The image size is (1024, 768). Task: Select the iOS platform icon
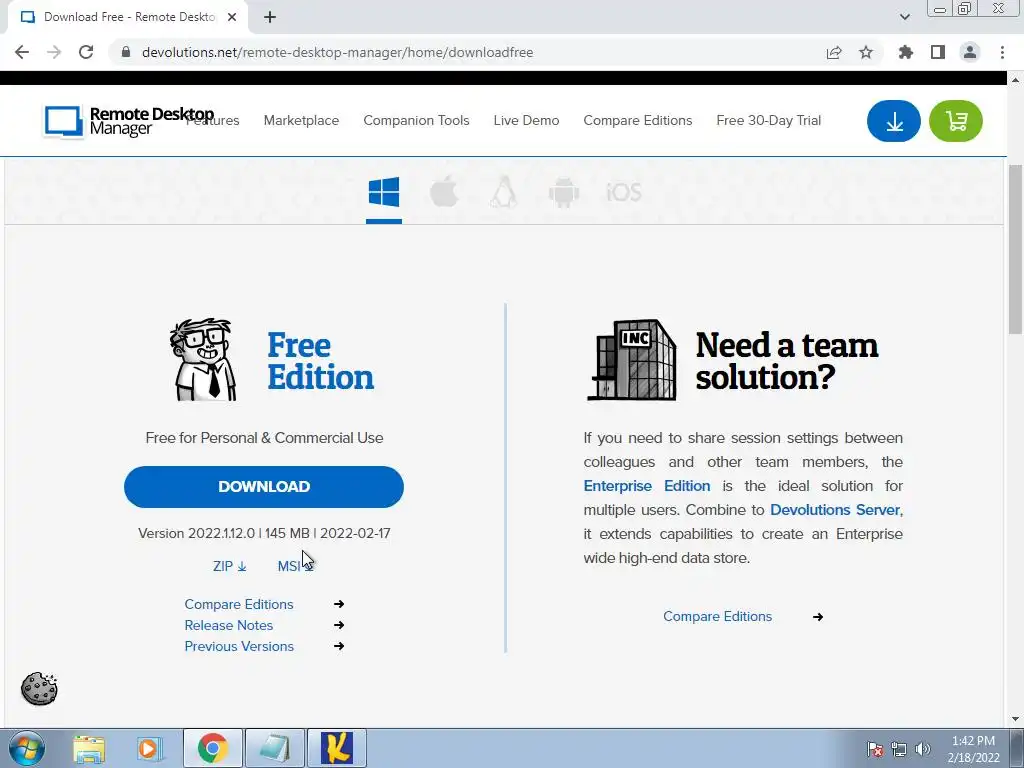[624, 192]
